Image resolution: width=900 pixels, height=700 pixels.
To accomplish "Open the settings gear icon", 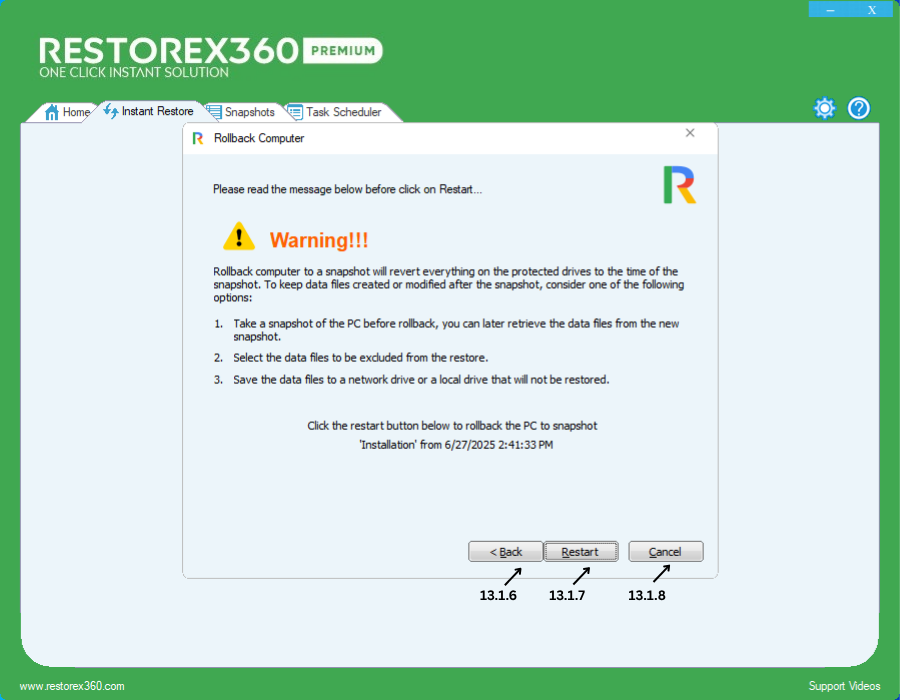I will point(824,109).
